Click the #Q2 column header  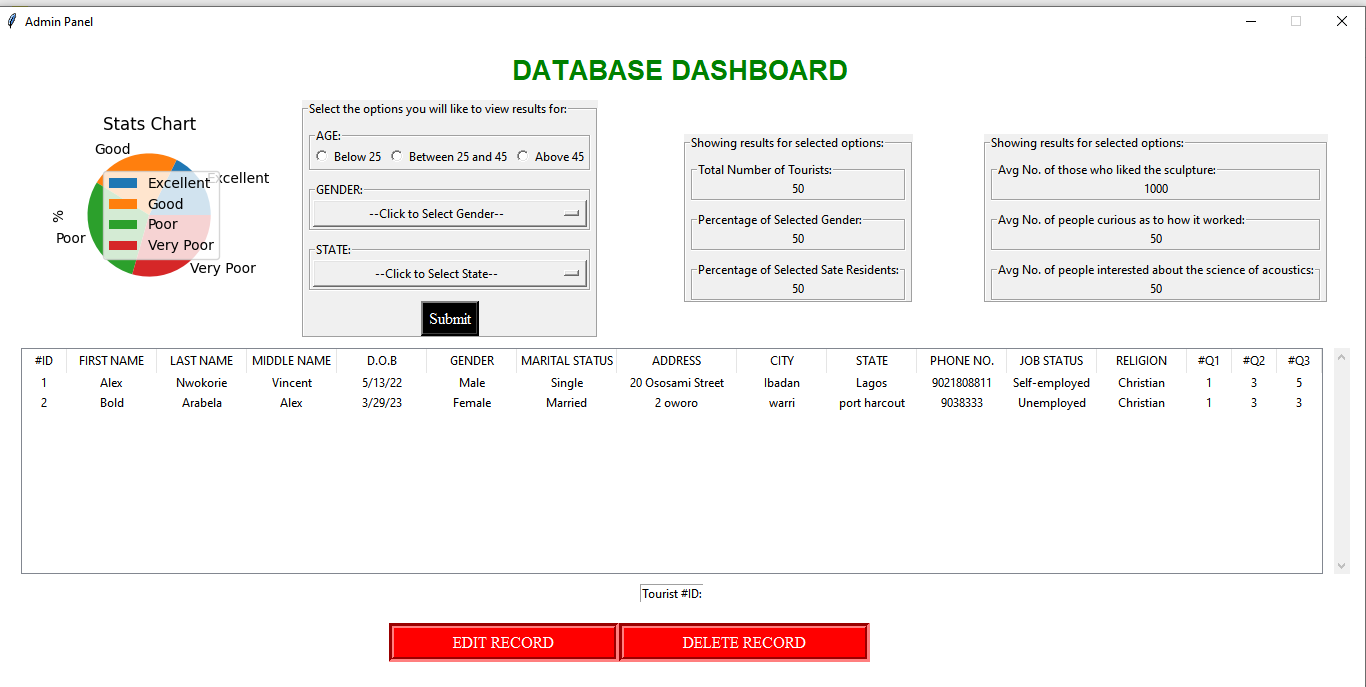click(1254, 361)
